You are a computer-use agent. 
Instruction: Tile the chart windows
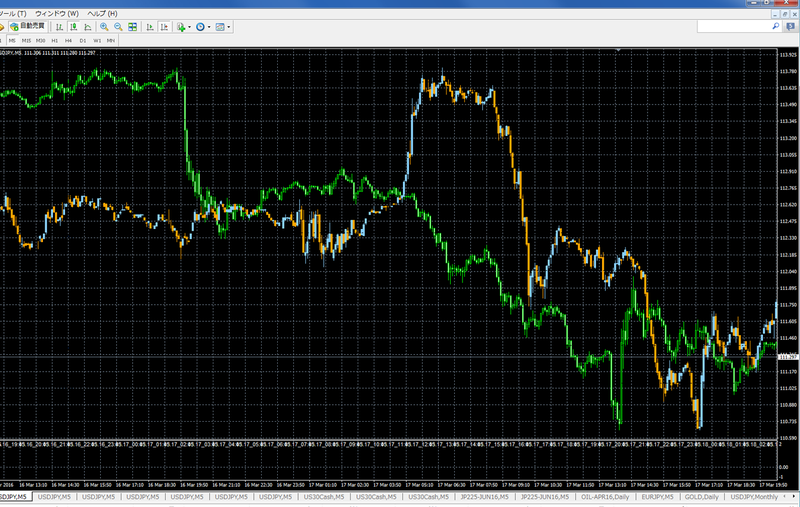[133, 27]
